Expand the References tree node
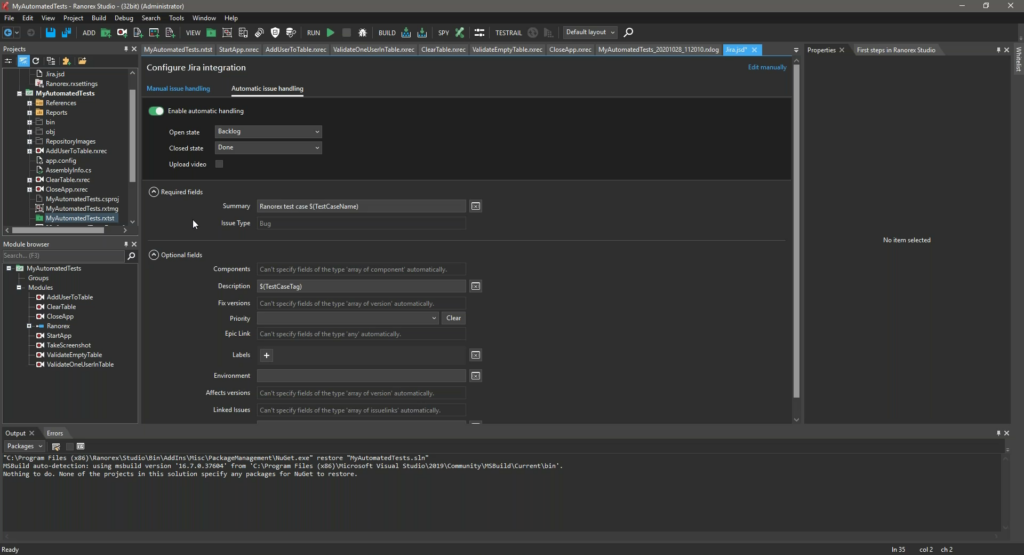Screen dimensions: 1024x555 tap(29, 103)
